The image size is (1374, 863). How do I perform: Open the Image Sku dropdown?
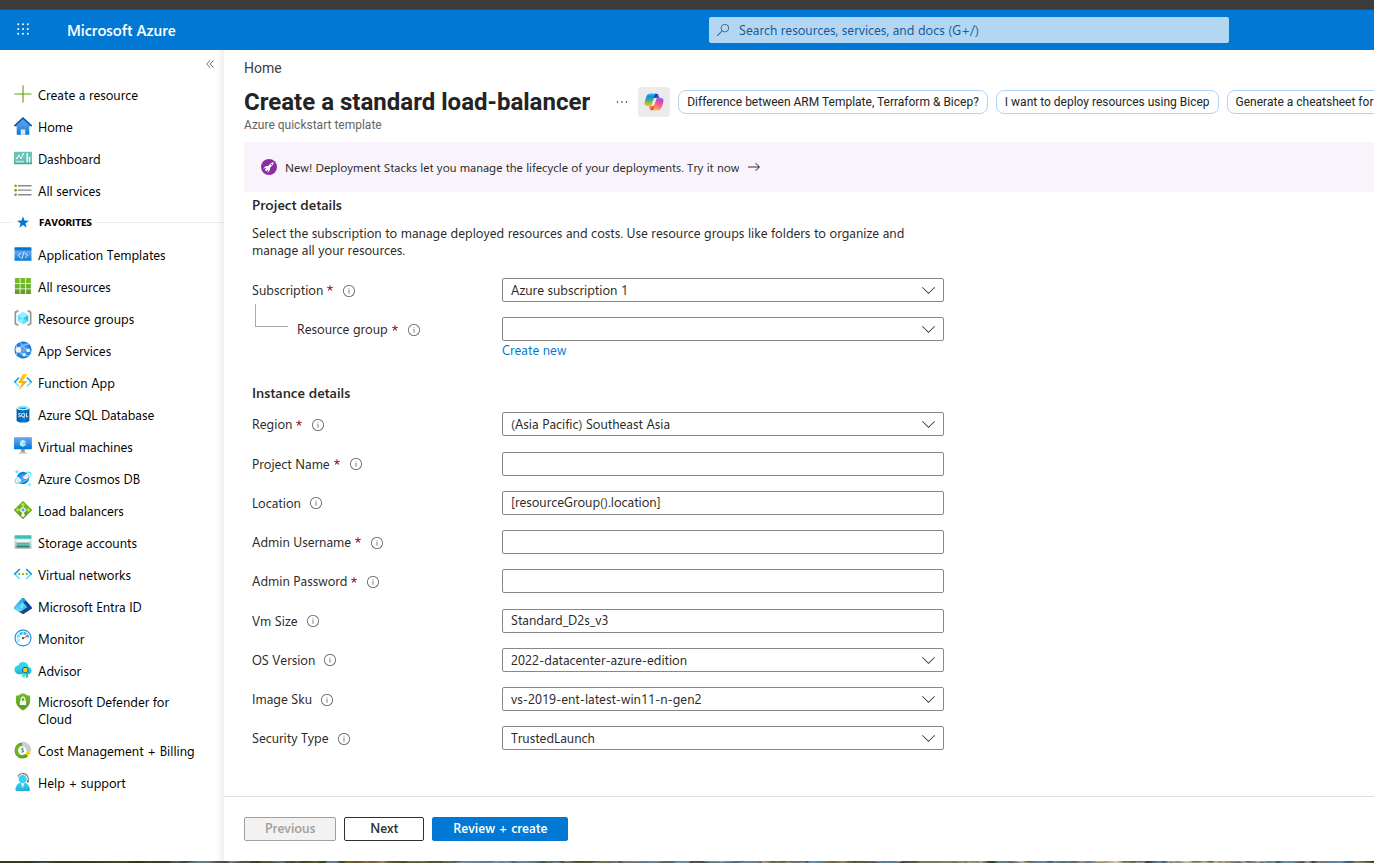[x=723, y=699]
